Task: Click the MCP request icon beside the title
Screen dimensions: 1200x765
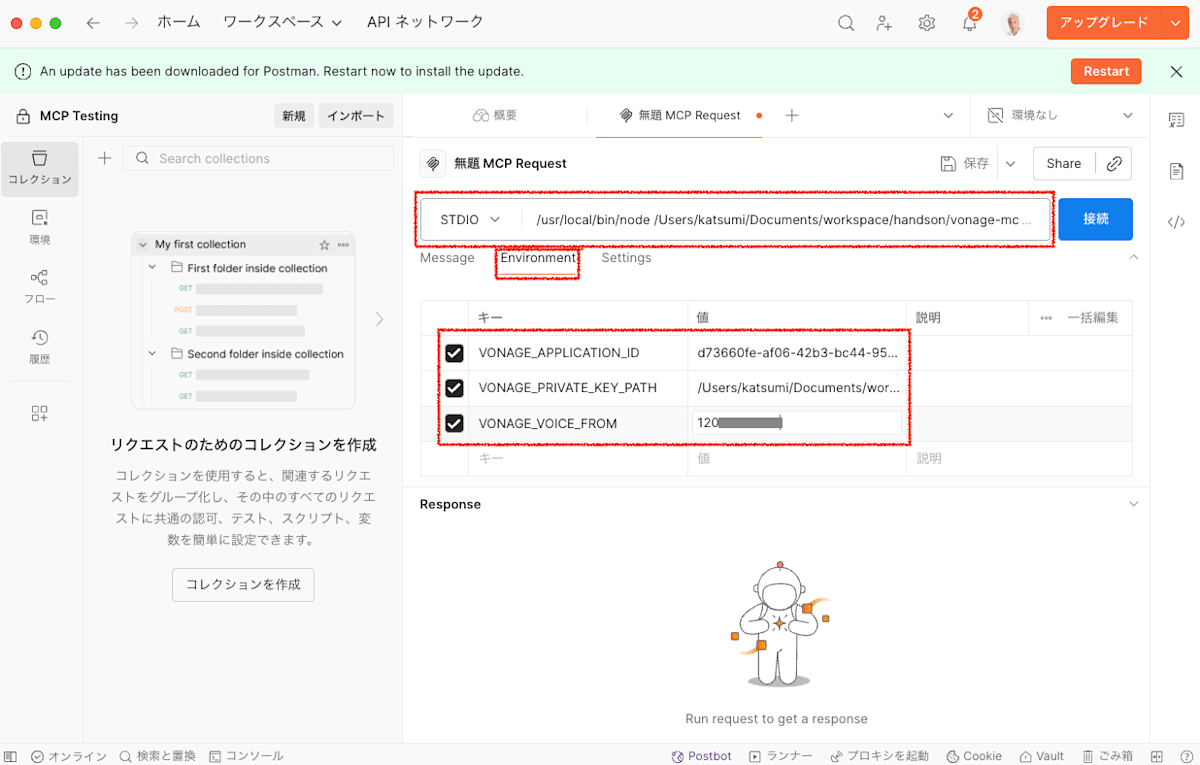Action: tap(433, 163)
